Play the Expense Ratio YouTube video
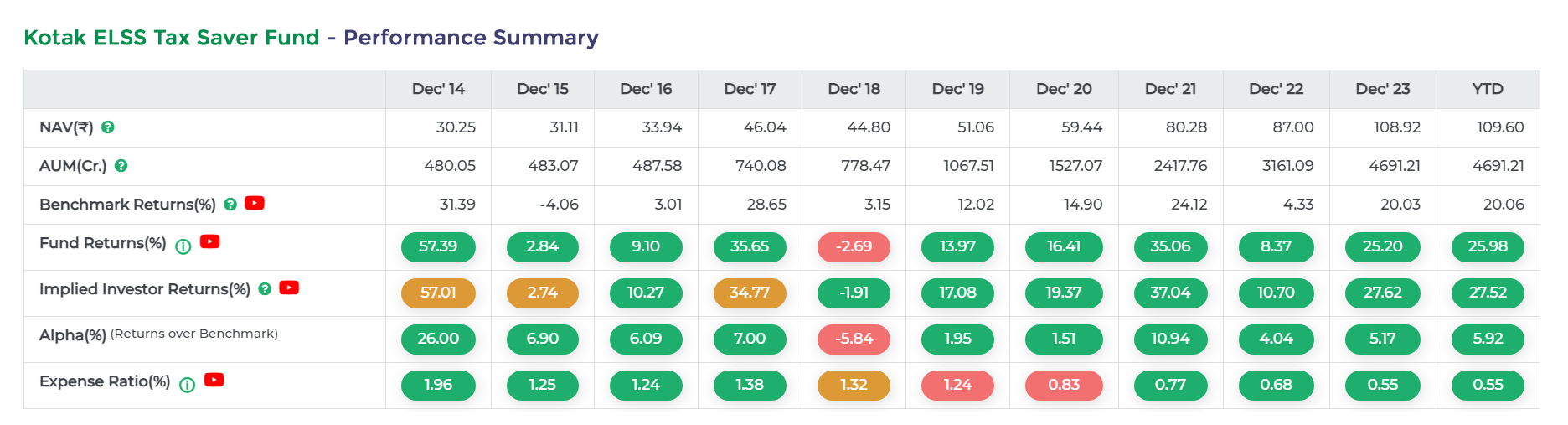This screenshot has height=425, width=1568. tap(214, 380)
